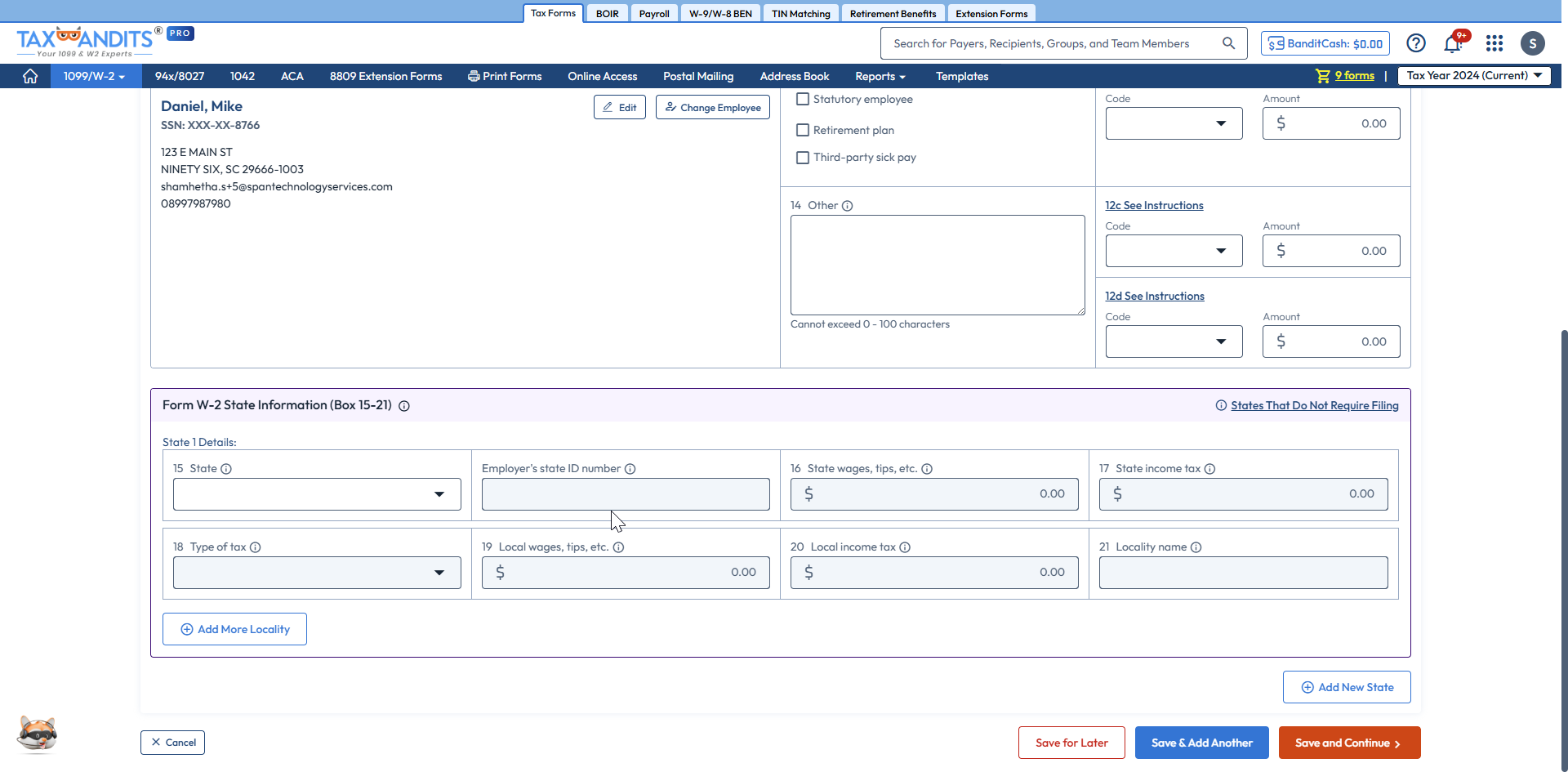The image size is (1568, 772).
Task: Click the shopping cart icon
Action: coord(1323,76)
